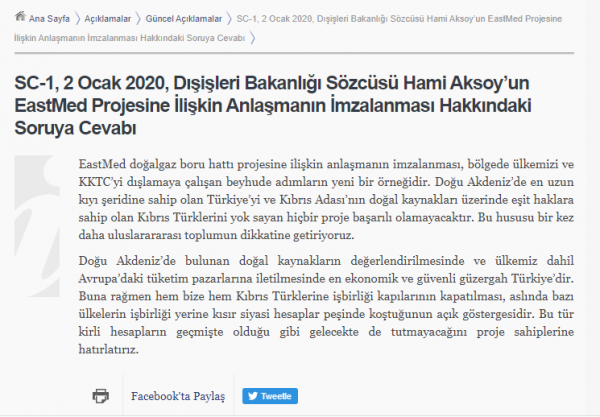Viewport: 600px width, 417px height.
Task: Click chevron at end of breadcrumb trail
Action: click(253, 36)
